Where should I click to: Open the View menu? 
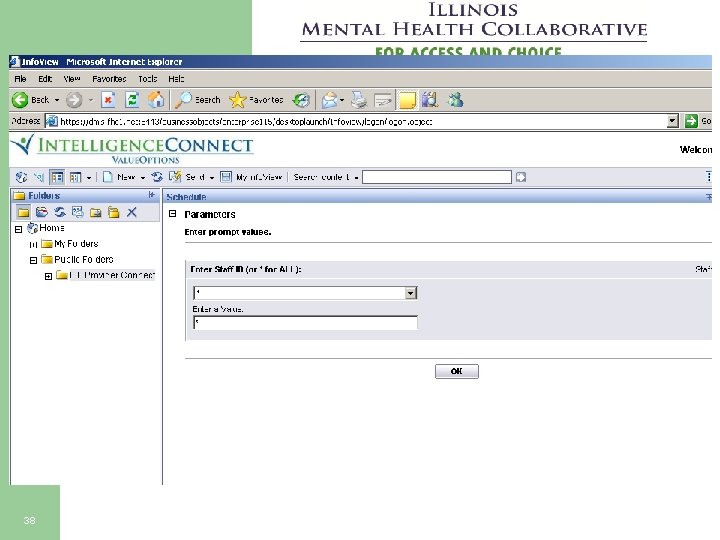pyautogui.click(x=72, y=79)
